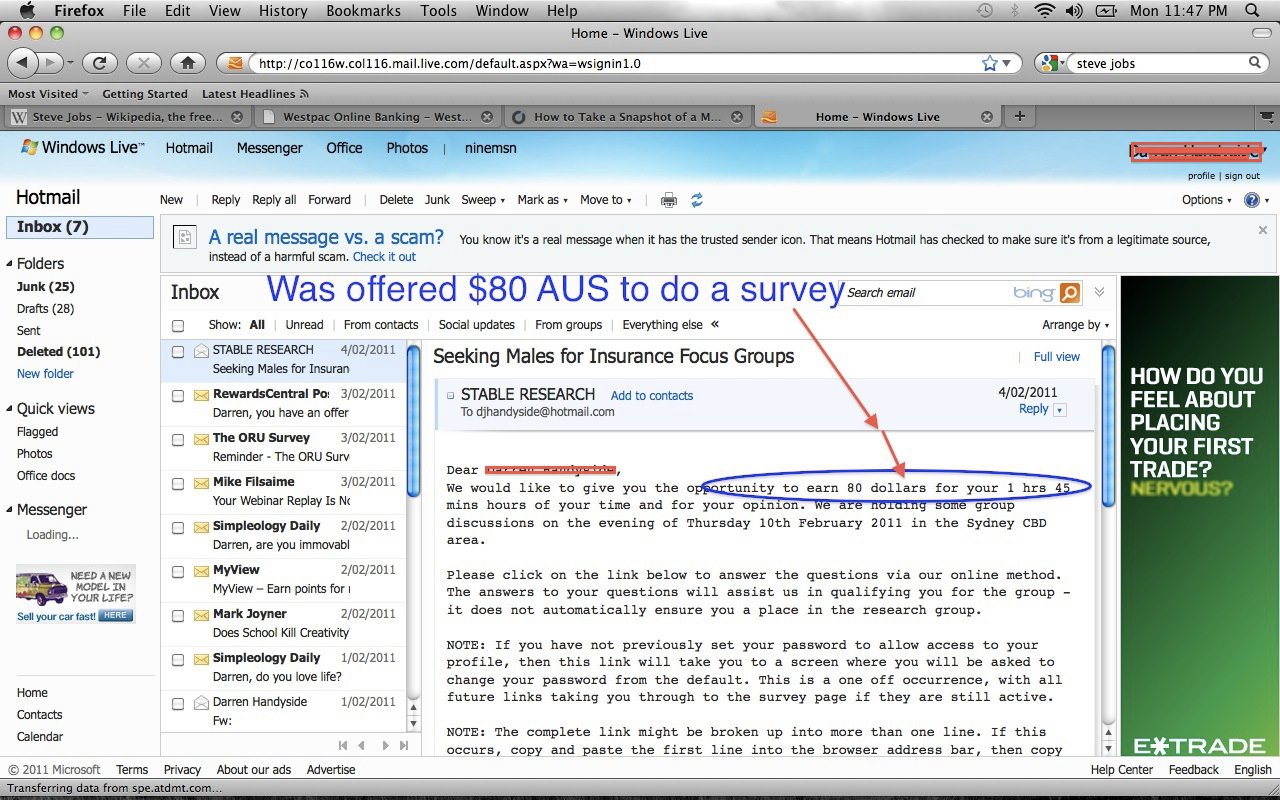Viewport: 1280px width, 800px height.
Task: Open the Mark as dropdown
Action: click(x=543, y=200)
